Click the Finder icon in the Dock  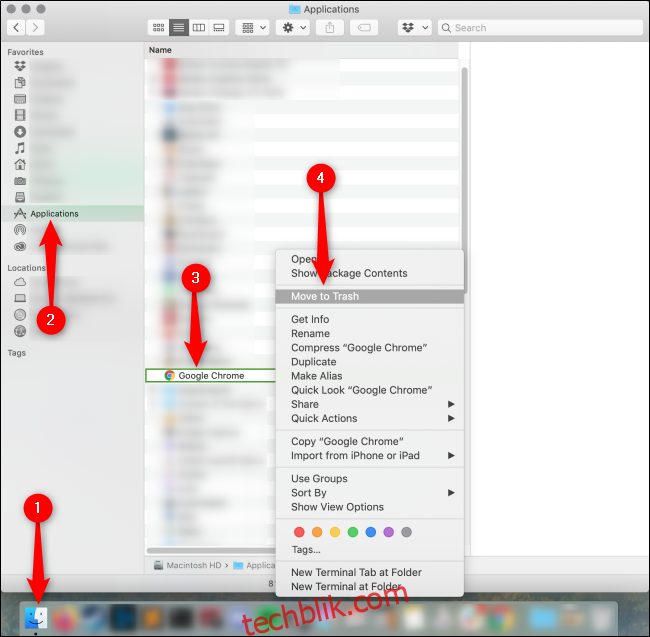pos(36,618)
